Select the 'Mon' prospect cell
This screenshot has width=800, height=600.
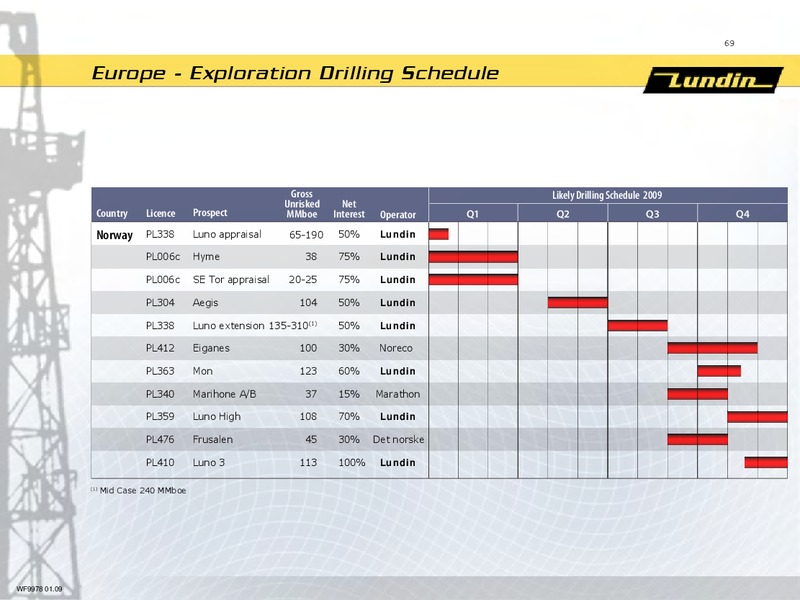tap(203, 371)
